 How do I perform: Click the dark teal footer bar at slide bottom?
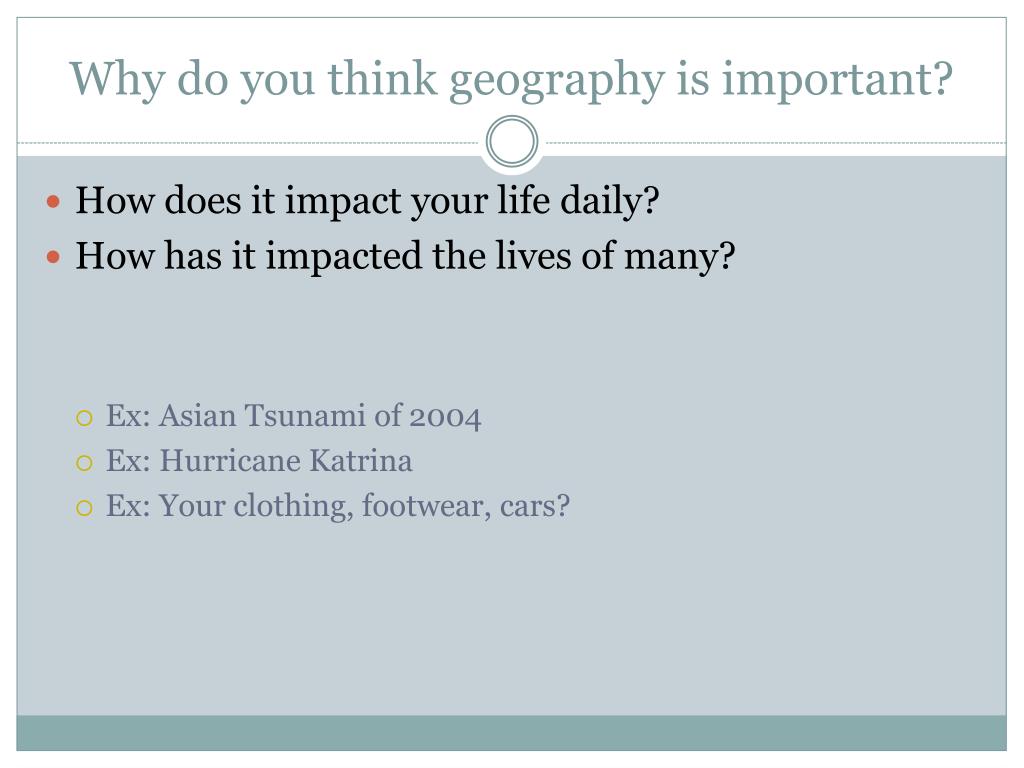511,733
